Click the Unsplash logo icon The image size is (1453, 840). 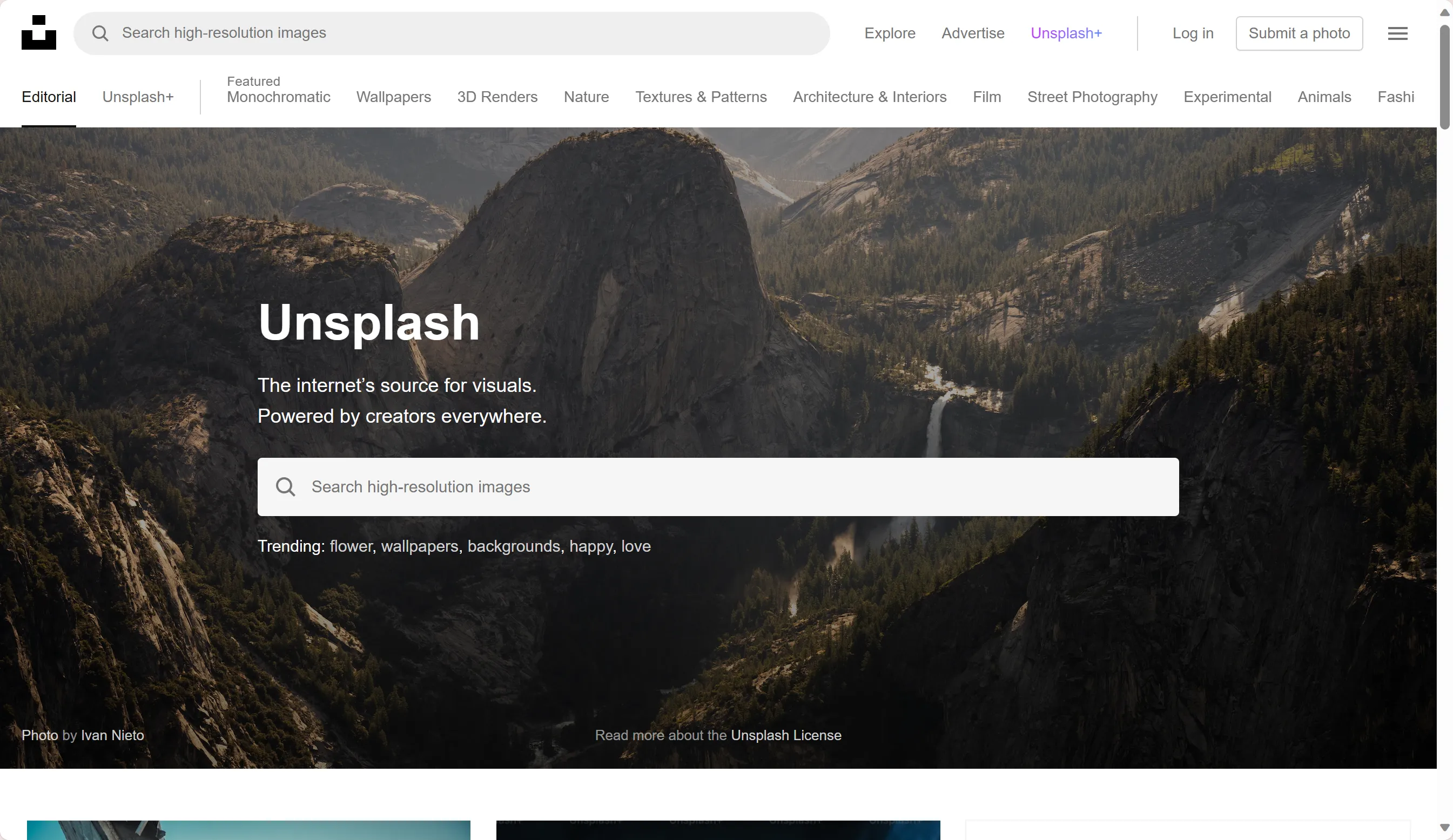pos(39,33)
